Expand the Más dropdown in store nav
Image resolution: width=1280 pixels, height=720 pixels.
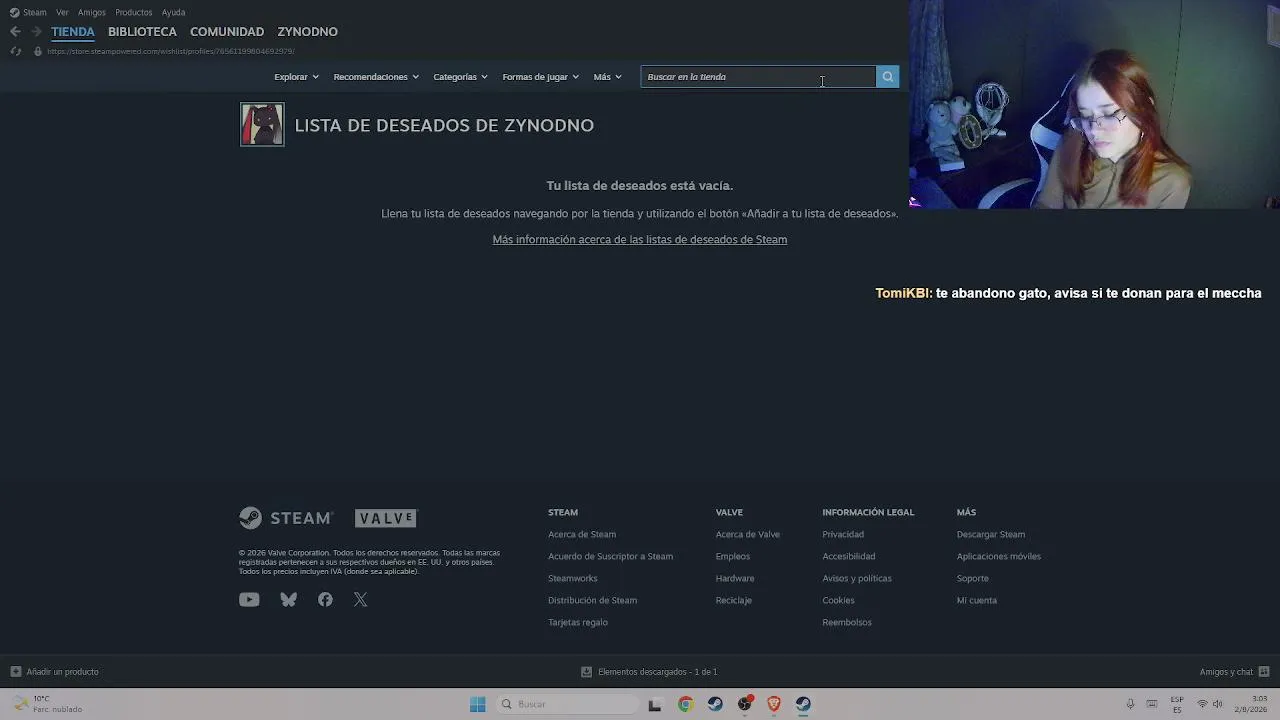tap(608, 77)
